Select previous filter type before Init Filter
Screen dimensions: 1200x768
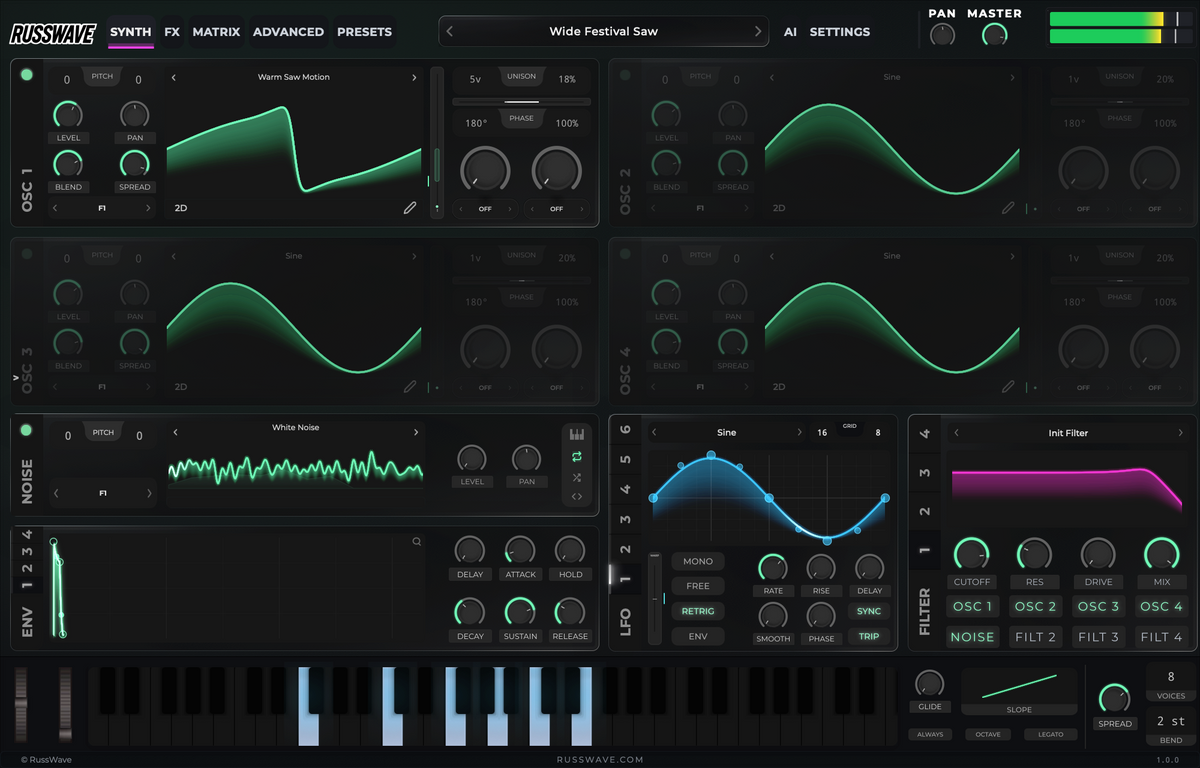(956, 433)
